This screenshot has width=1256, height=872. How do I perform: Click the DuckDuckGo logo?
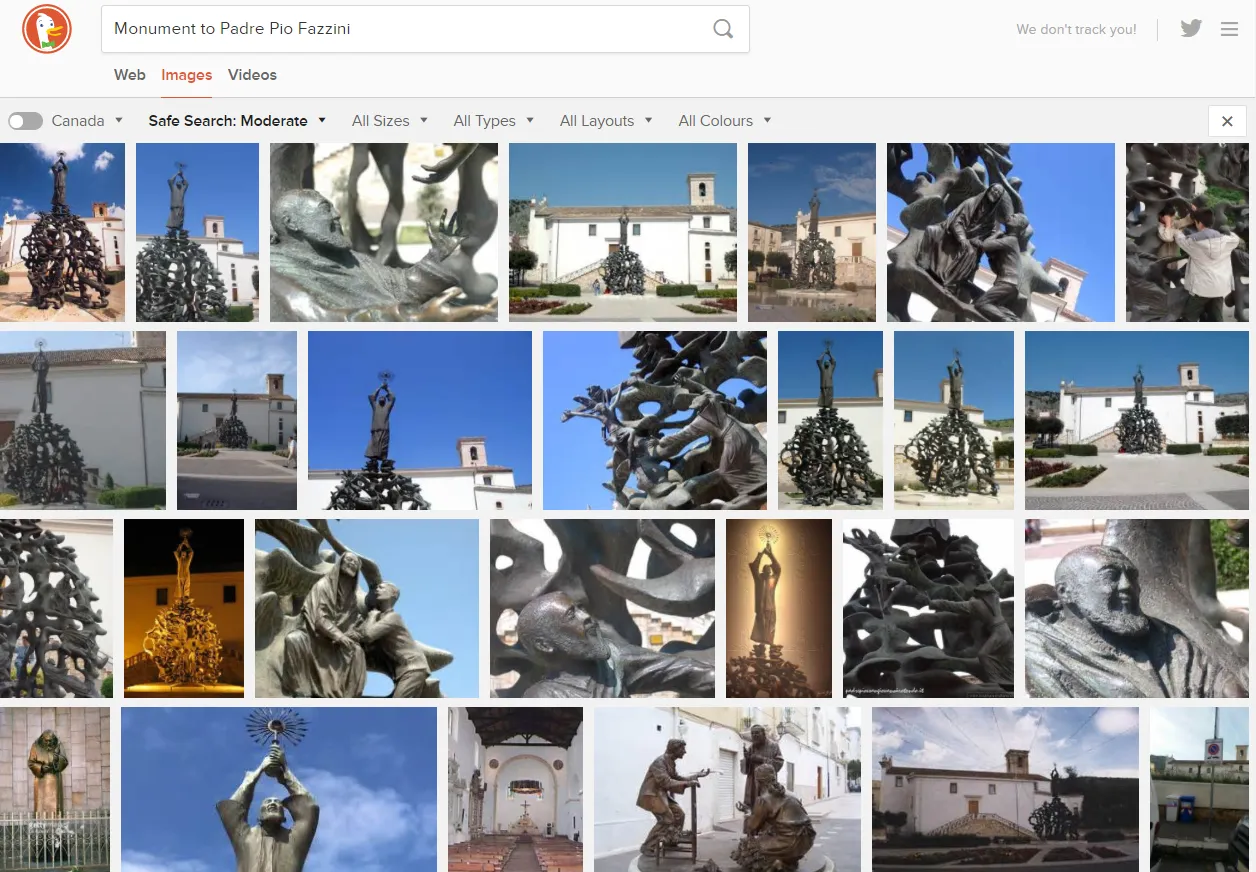[47, 29]
